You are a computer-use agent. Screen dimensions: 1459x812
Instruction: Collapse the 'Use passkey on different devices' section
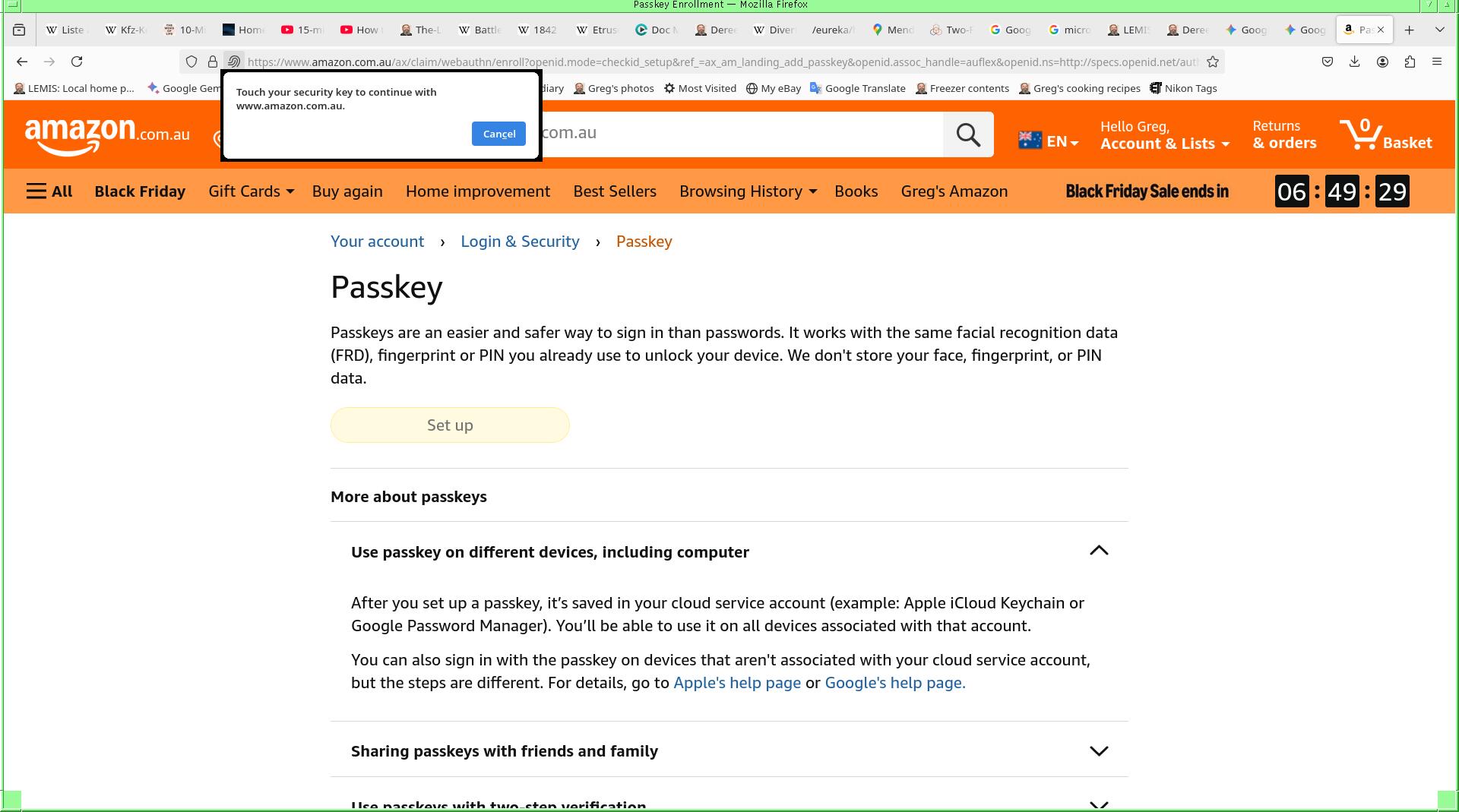(1099, 551)
